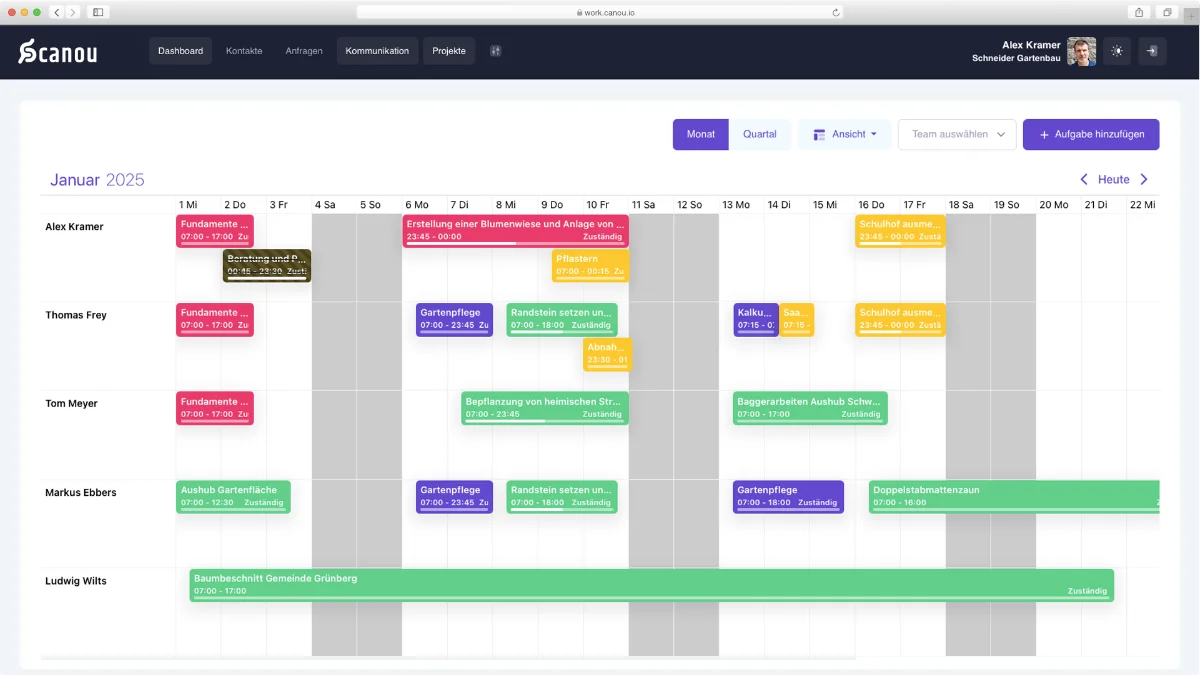The height and width of the screenshot is (680, 1200).
Task: Open the Kontakte menu item
Action: click(x=244, y=51)
